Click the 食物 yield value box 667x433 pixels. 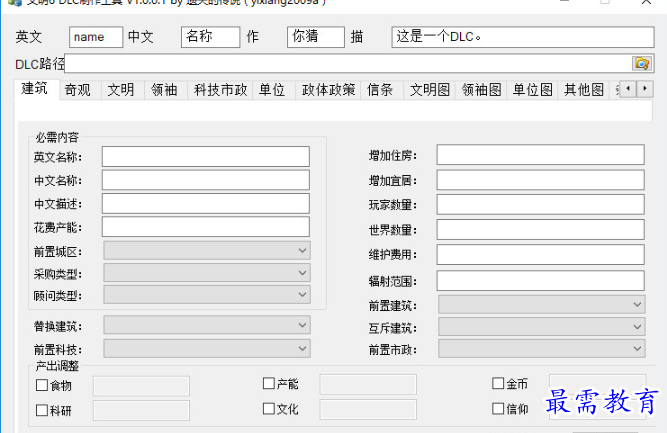[x=141, y=385]
